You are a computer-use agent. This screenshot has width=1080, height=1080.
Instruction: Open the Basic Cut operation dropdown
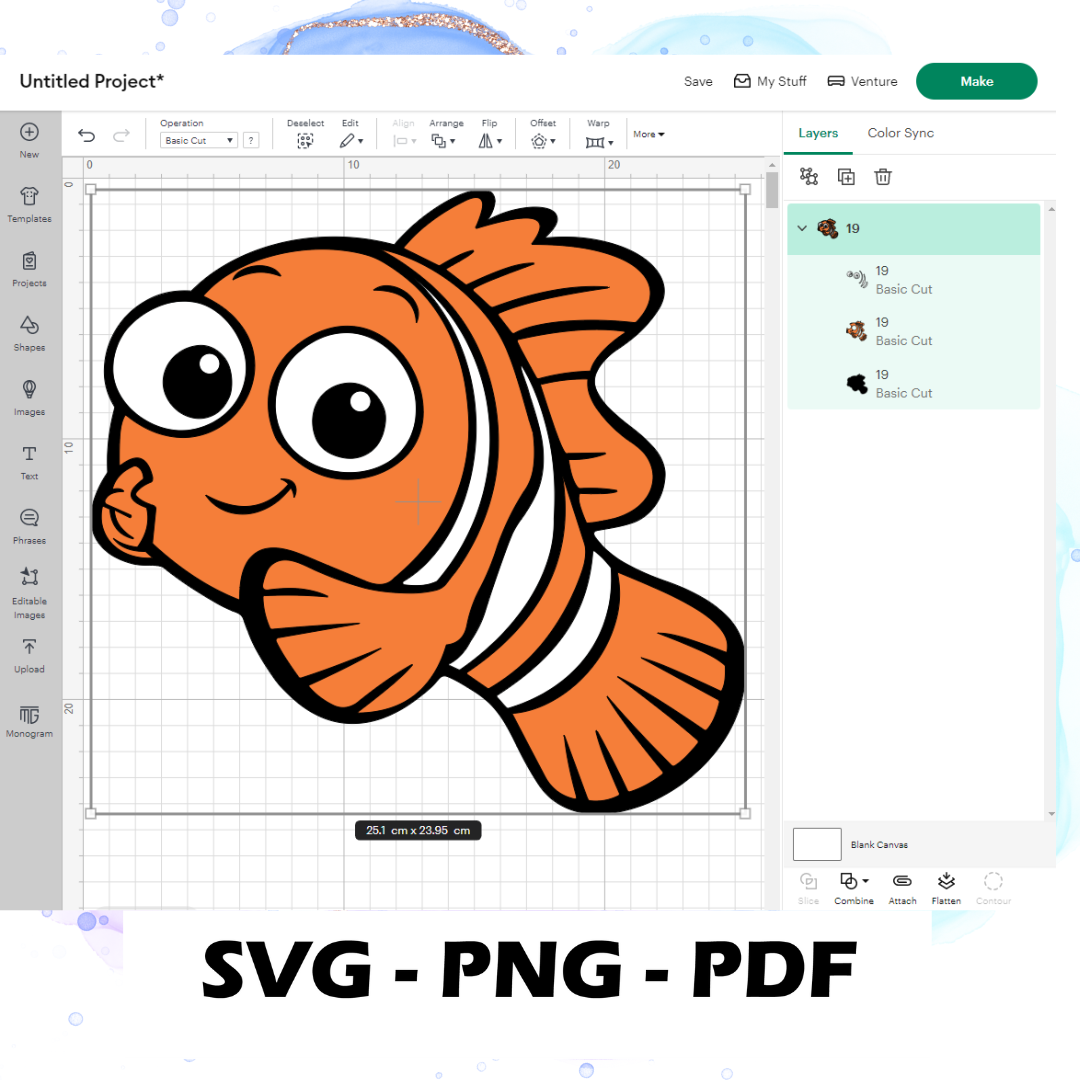(199, 141)
